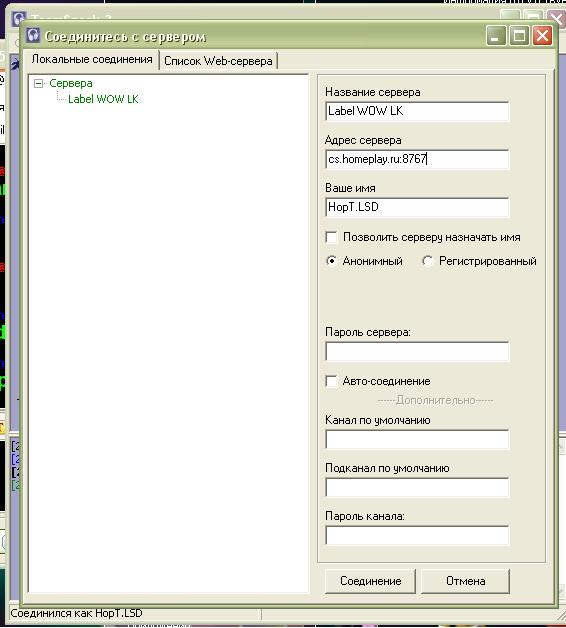This screenshot has width=566, height=628.
Task: Click the Соединение button
Action: click(371, 581)
